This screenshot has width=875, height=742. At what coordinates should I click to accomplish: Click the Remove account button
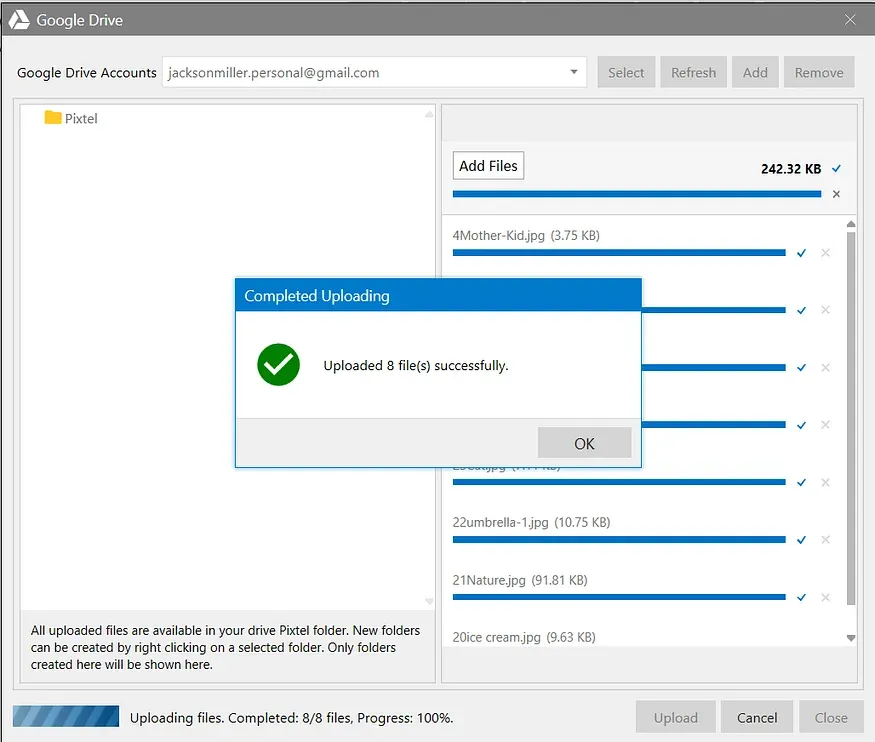pos(819,72)
